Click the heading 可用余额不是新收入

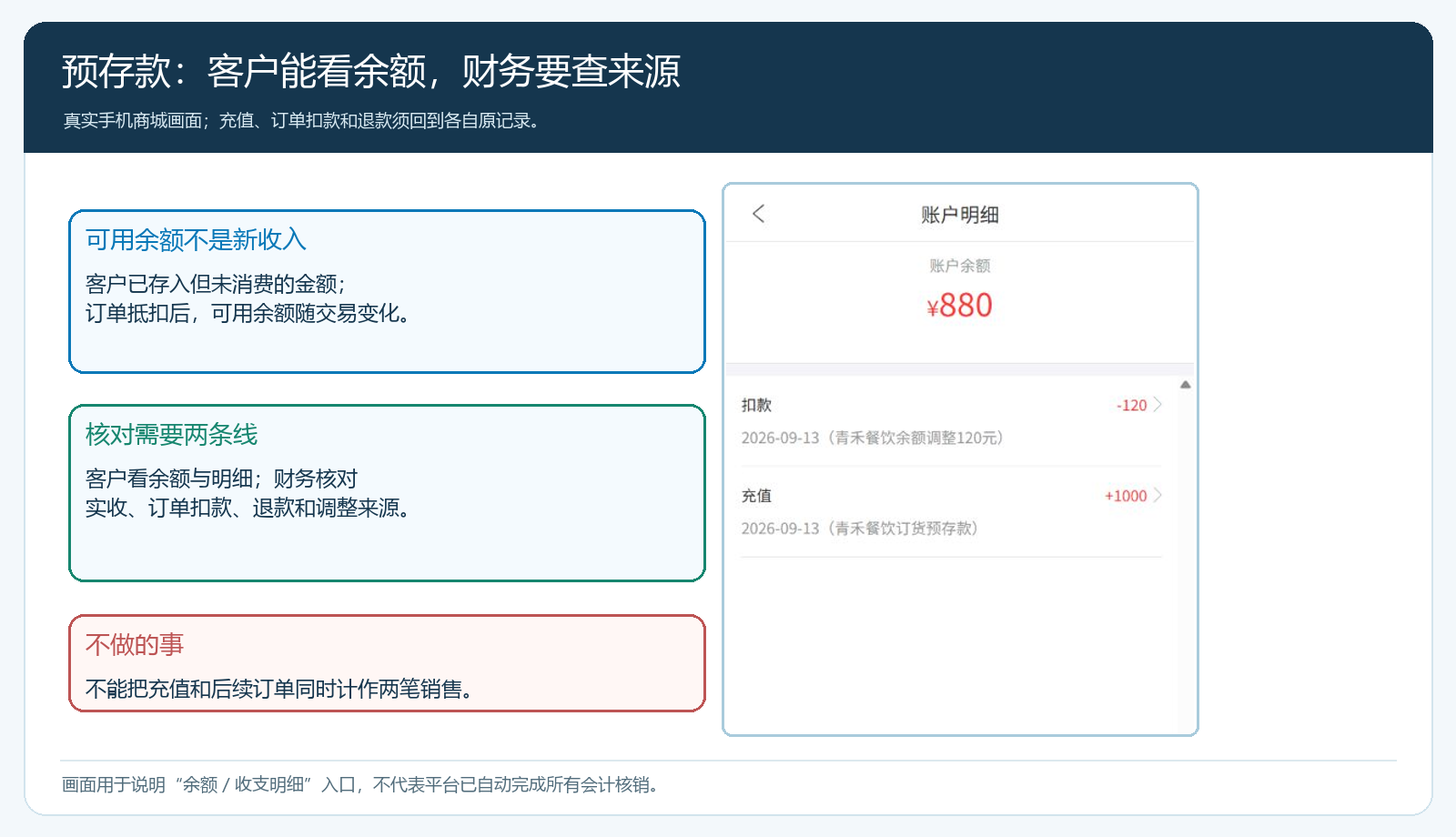[x=196, y=239]
